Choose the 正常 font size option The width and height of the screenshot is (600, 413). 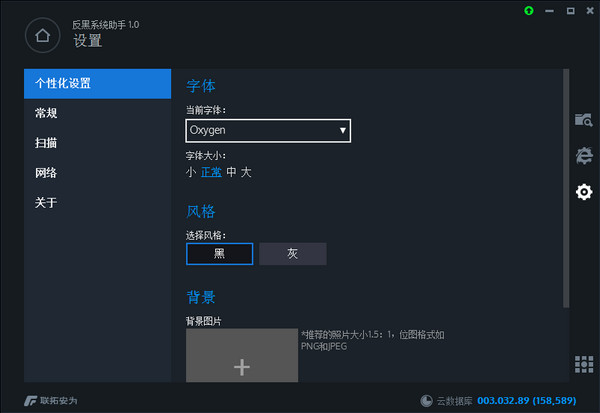[211, 172]
